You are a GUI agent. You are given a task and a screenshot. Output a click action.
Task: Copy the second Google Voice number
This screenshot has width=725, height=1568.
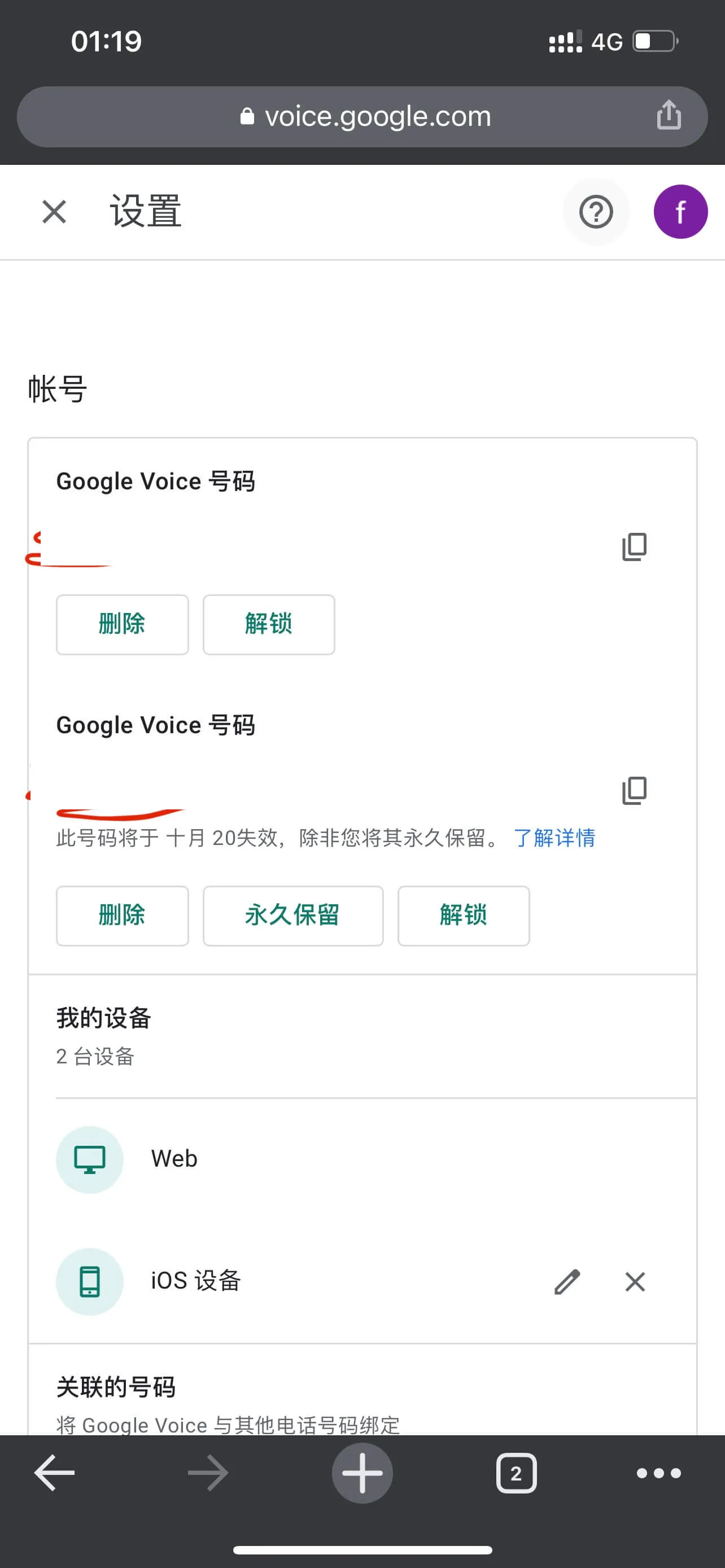coord(634,791)
